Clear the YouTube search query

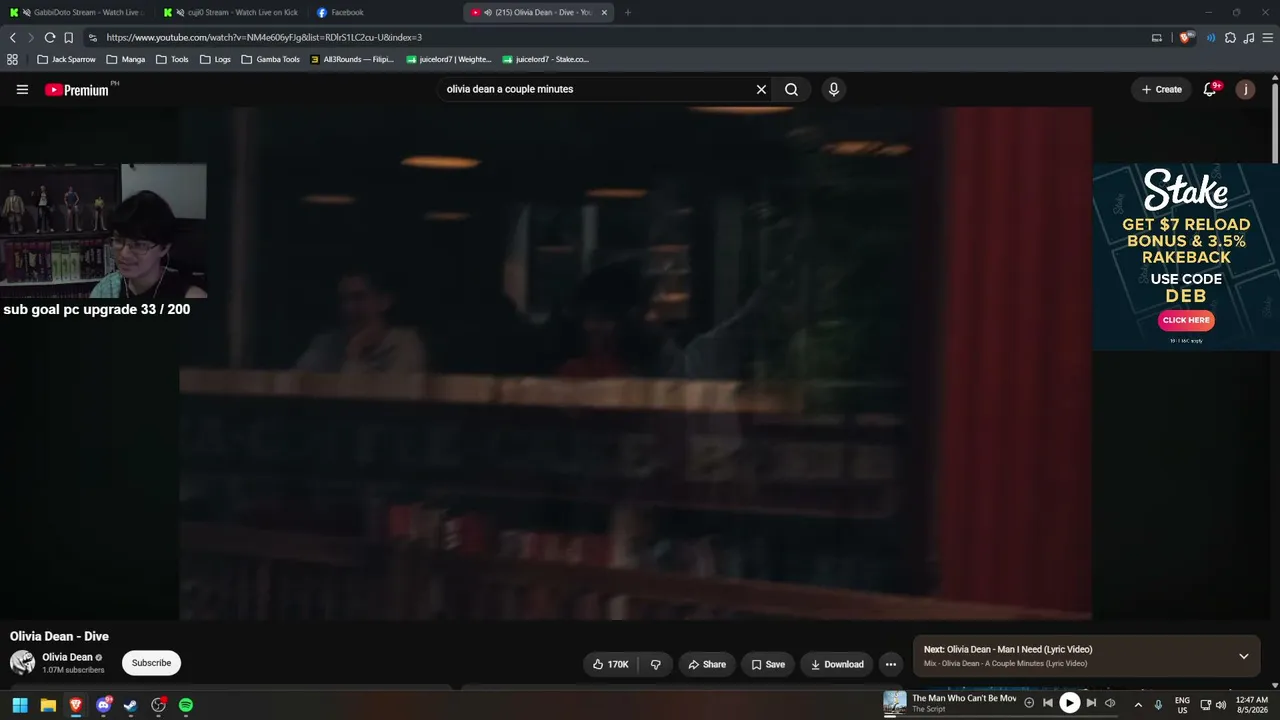coord(761,89)
